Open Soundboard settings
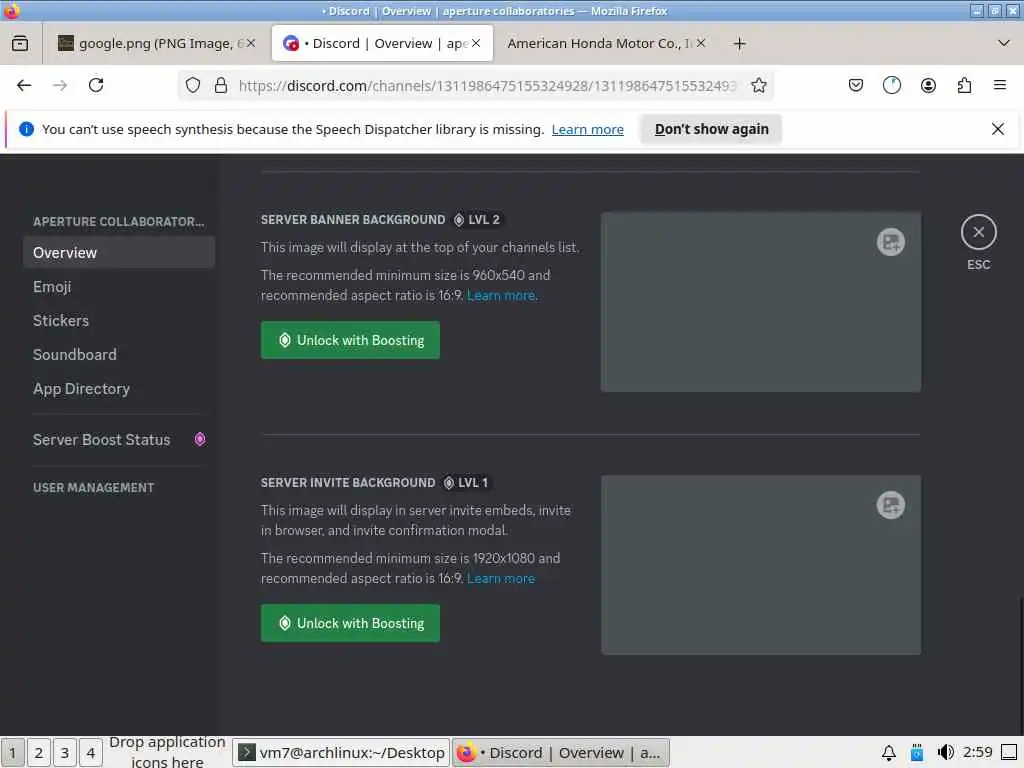Viewport: 1024px width, 768px height. [119, 355]
